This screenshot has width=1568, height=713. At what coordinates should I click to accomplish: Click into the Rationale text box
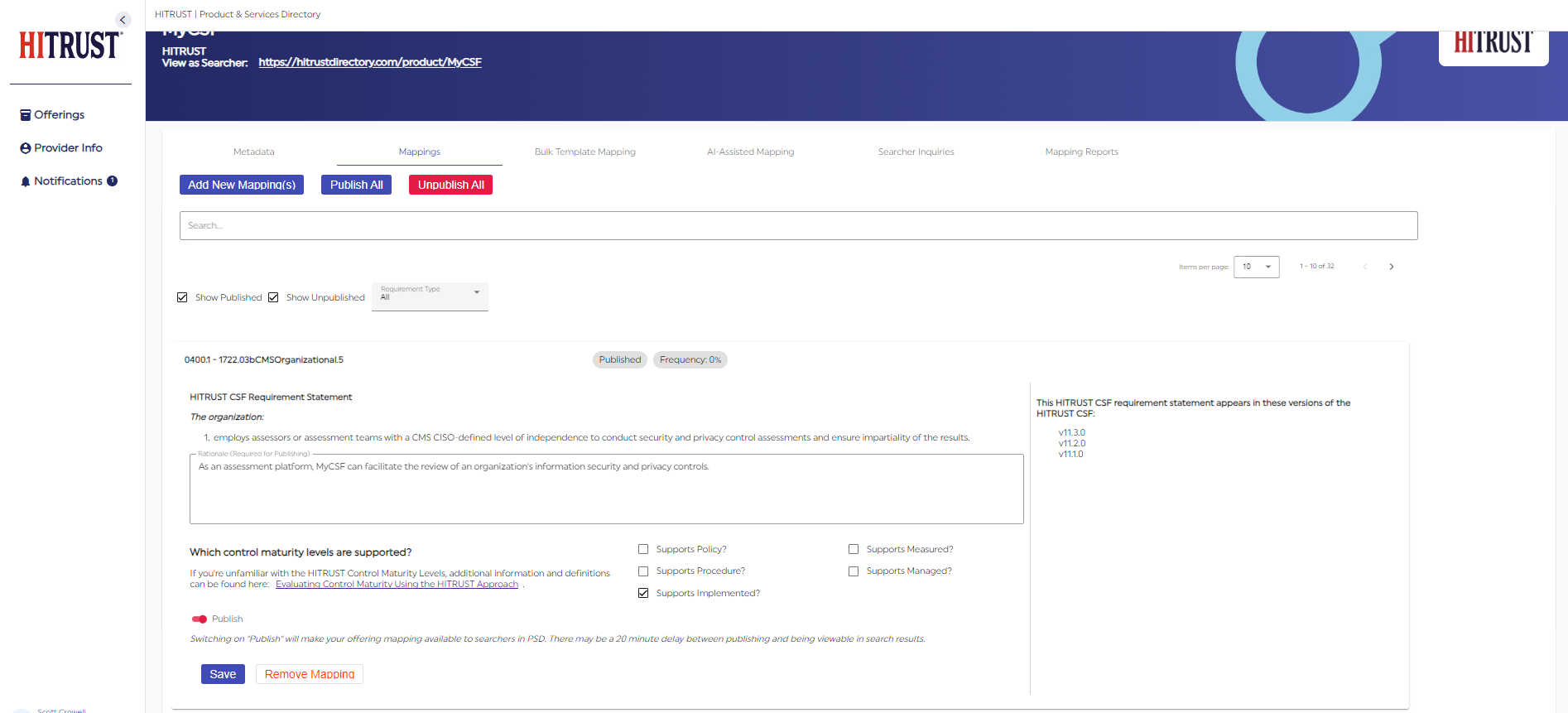click(607, 489)
